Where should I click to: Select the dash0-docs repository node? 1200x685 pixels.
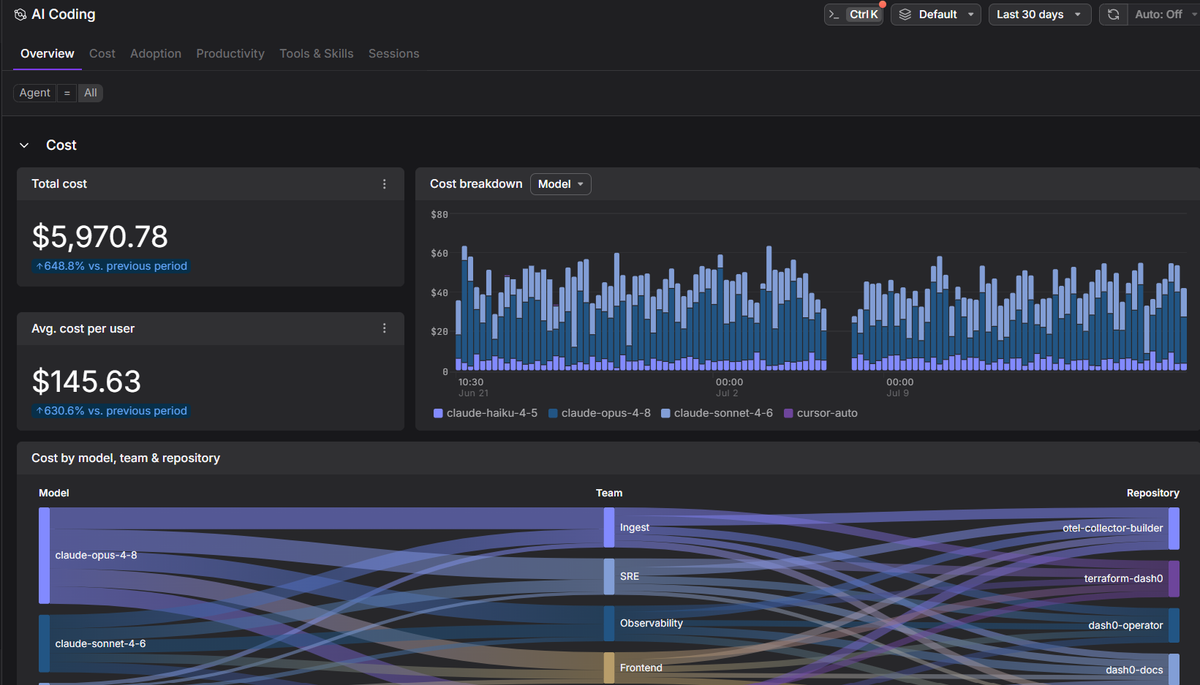tap(1174, 669)
